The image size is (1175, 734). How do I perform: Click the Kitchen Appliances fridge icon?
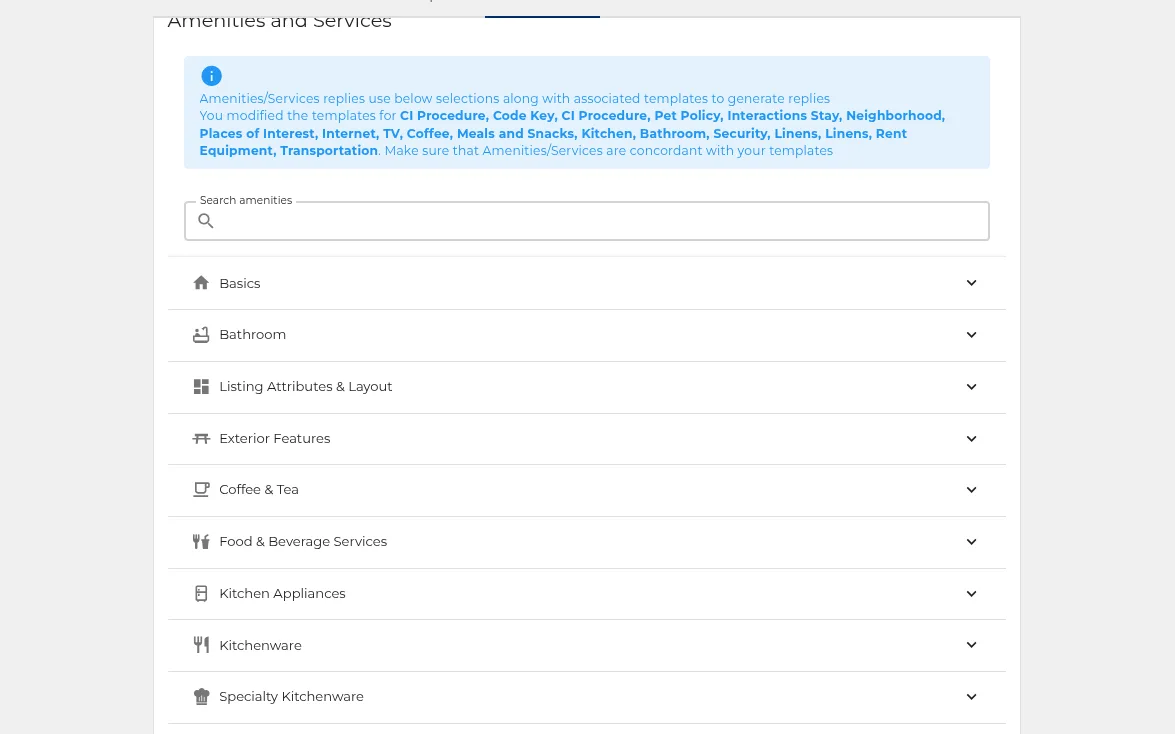coord(201,593)
